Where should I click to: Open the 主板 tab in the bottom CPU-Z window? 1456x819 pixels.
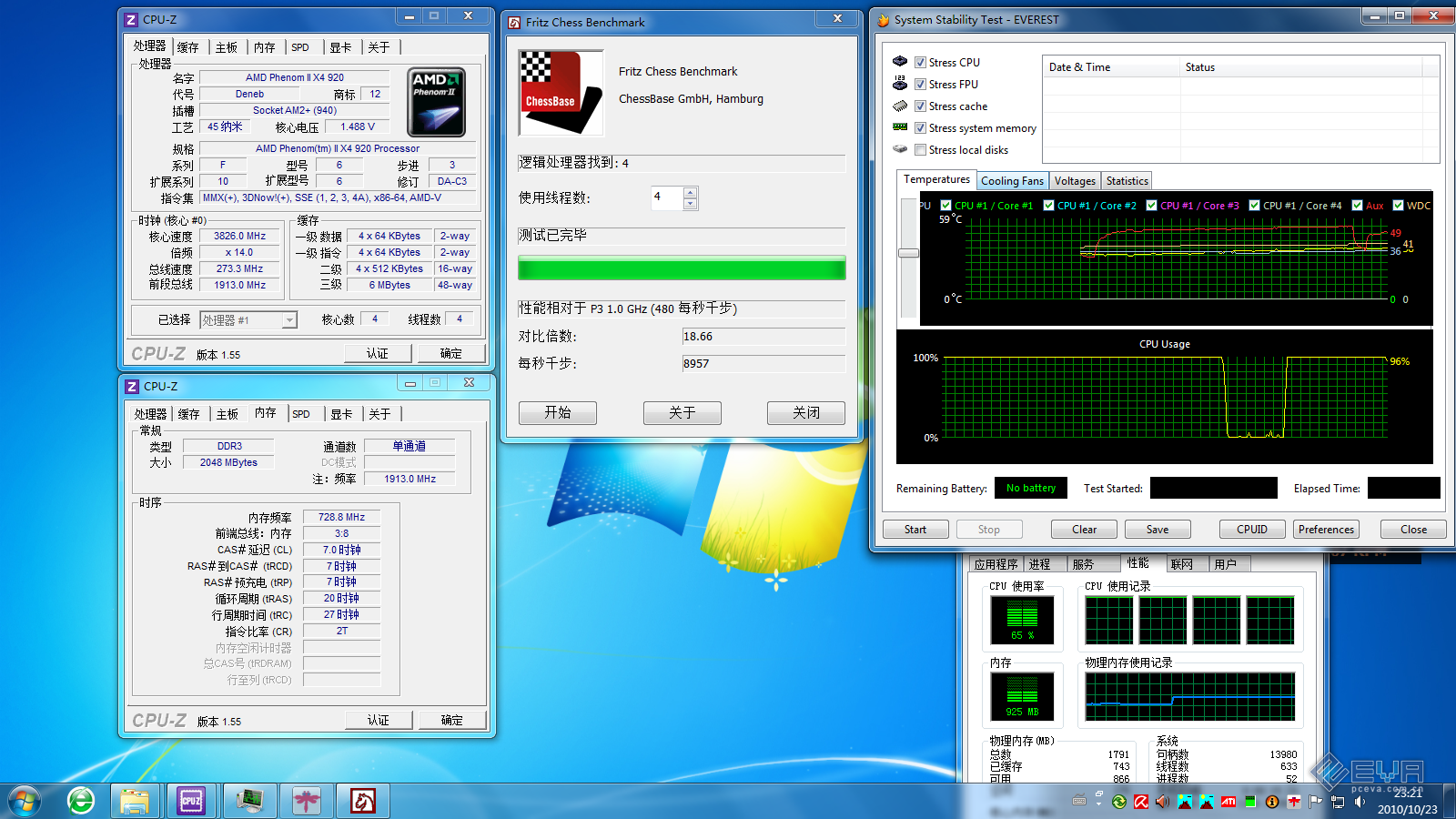tap(227, 414)
